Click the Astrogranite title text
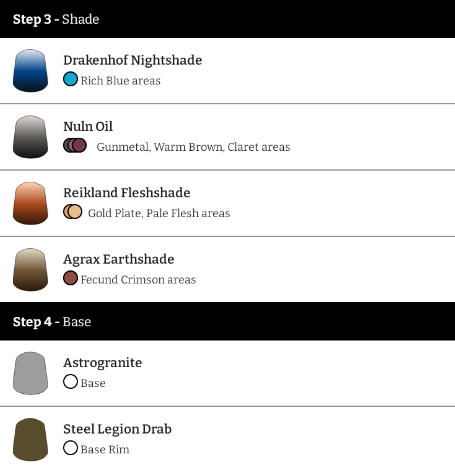The height and width of the screenshot is (469, 455). click(103, 363)
